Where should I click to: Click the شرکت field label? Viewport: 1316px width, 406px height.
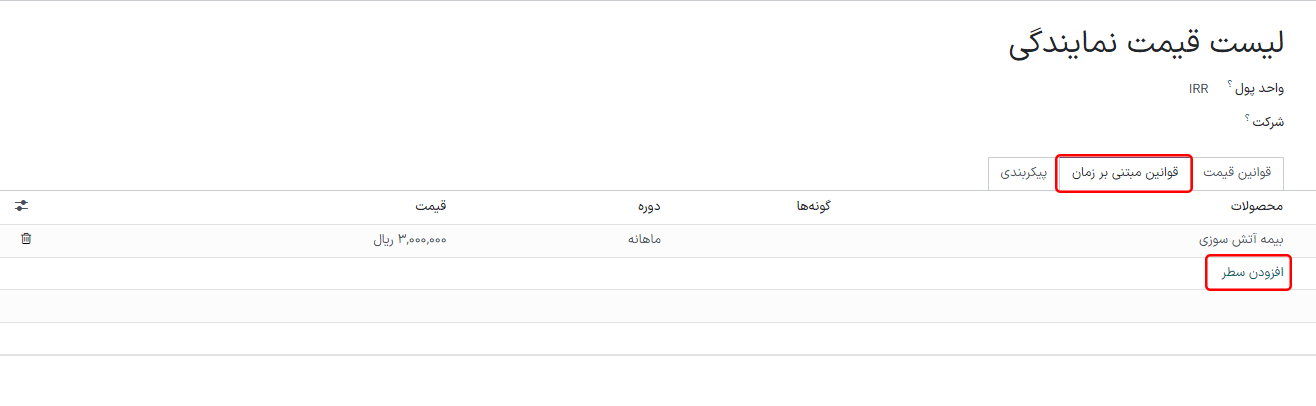click(1268, 122)
